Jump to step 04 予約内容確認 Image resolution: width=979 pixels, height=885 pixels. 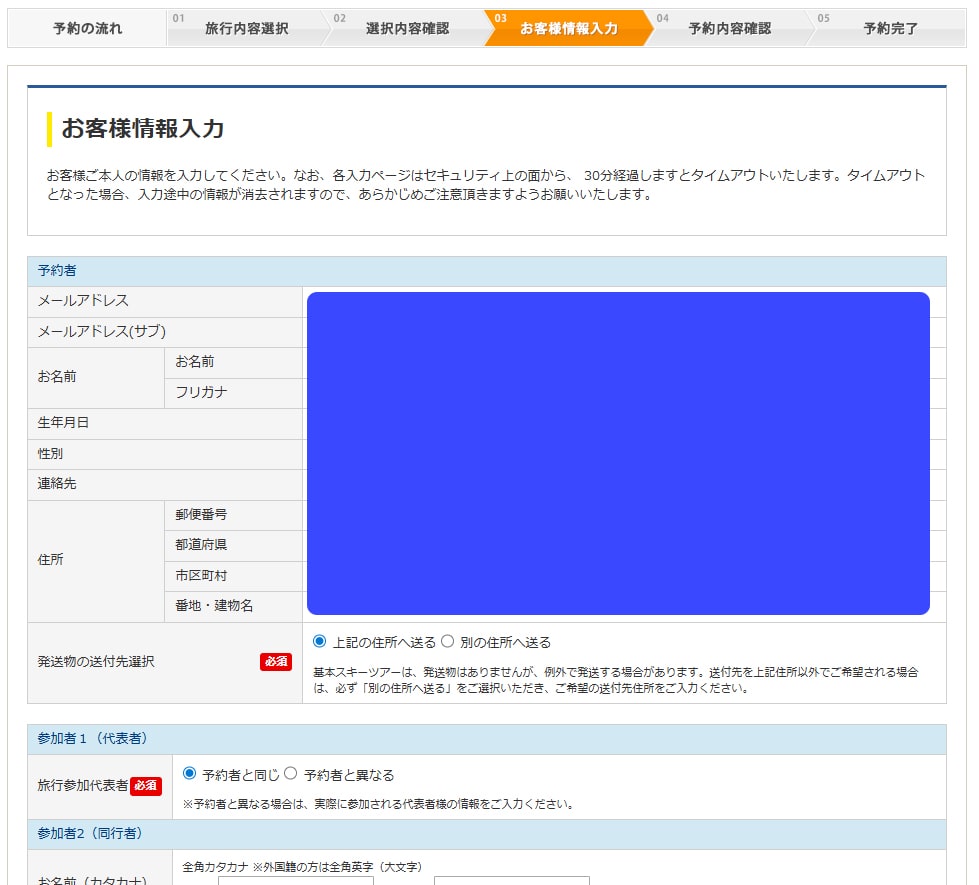[x=729, y=29]
